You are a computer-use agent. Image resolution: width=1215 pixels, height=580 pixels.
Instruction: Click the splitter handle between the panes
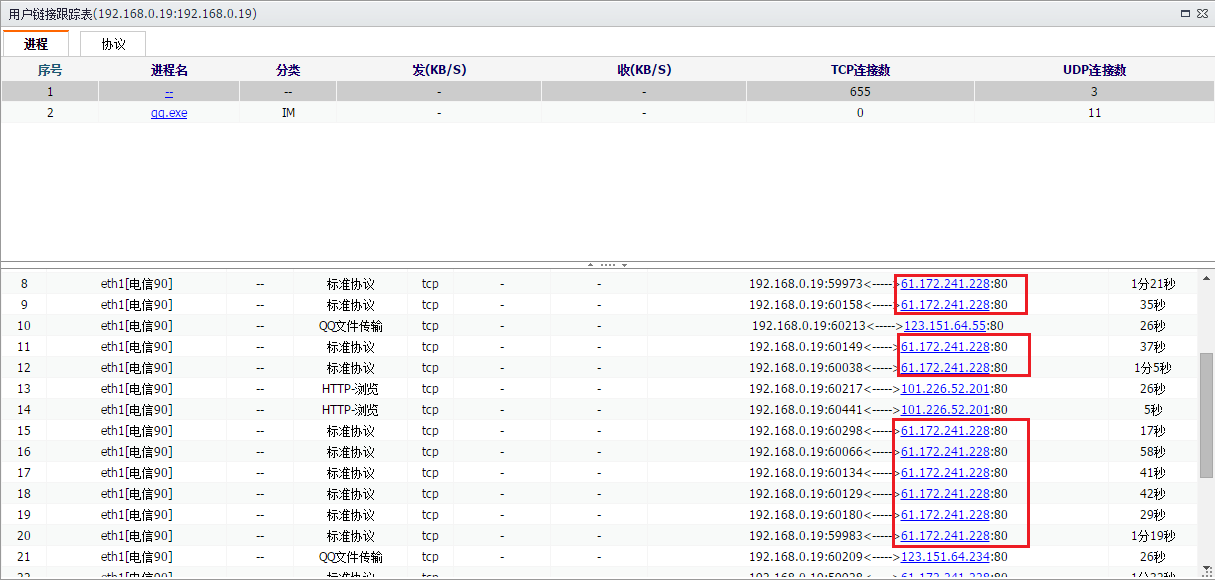click(607, 265)
